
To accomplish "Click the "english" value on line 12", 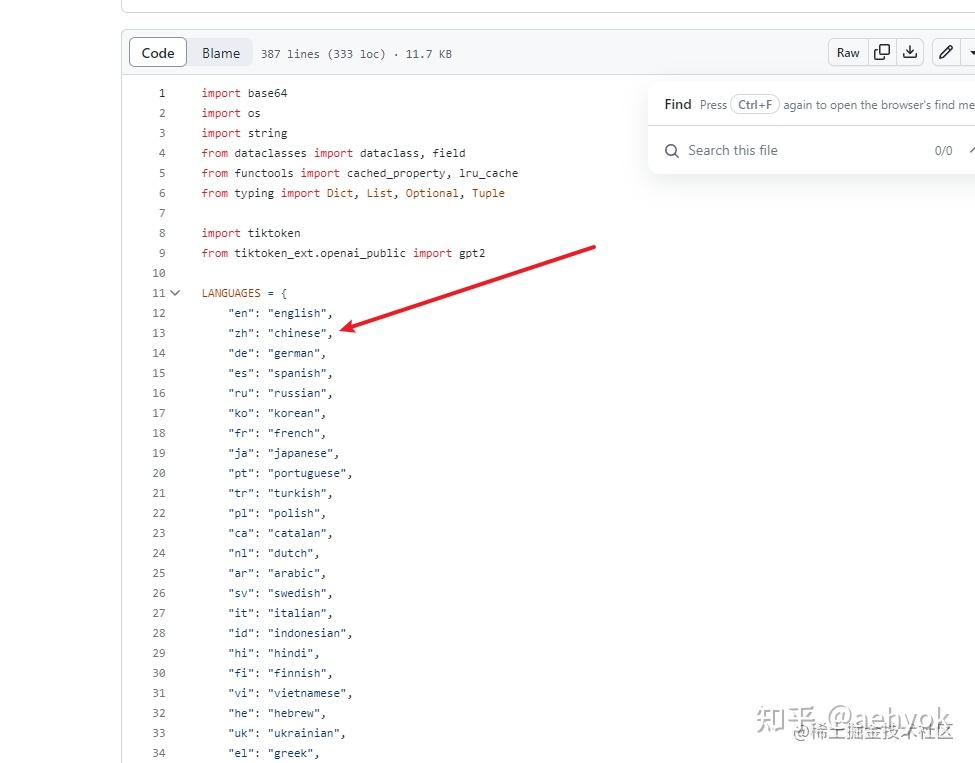I will pos(298,313).
